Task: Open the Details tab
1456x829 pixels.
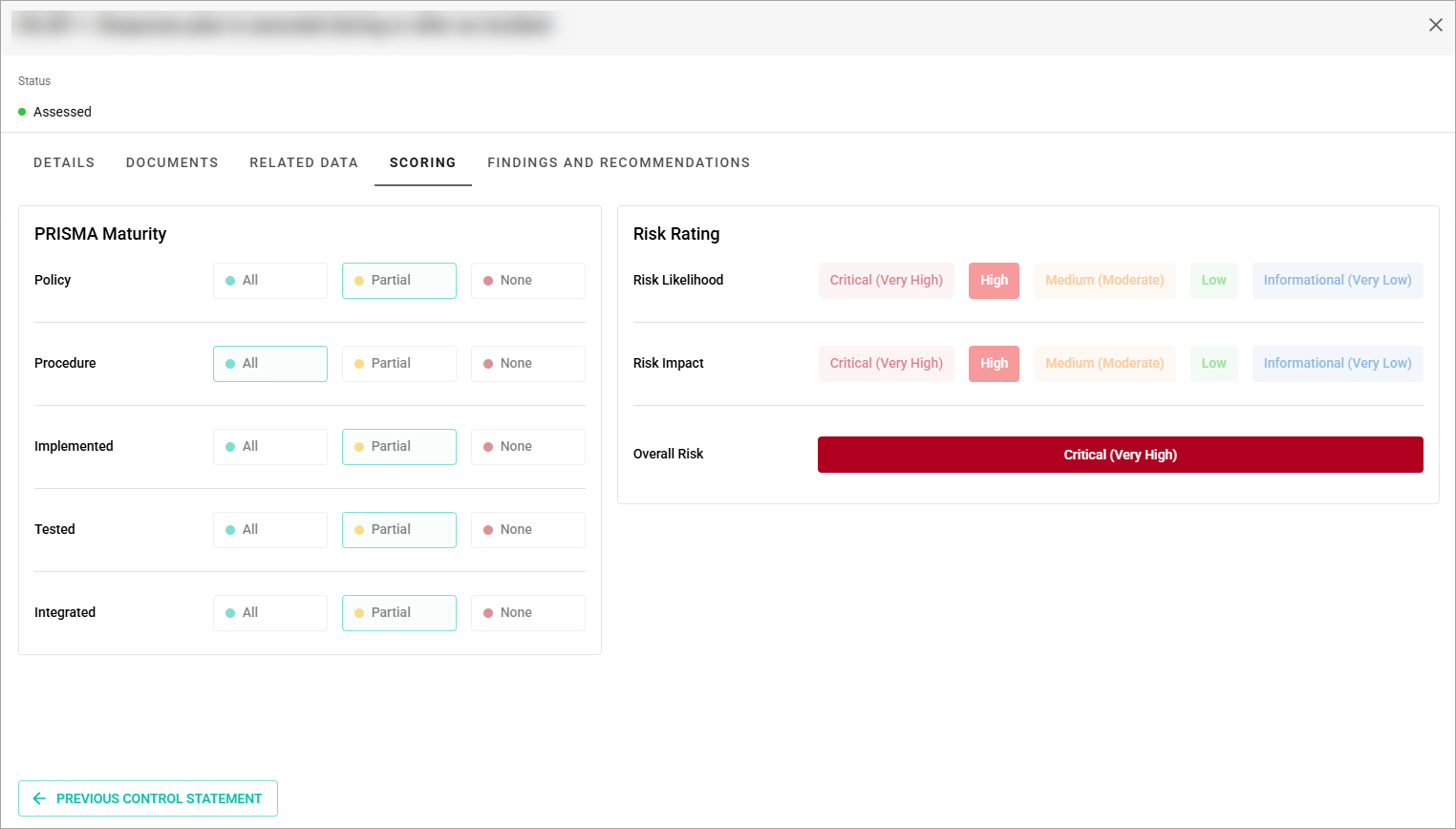Action: [x=64, y=162]
